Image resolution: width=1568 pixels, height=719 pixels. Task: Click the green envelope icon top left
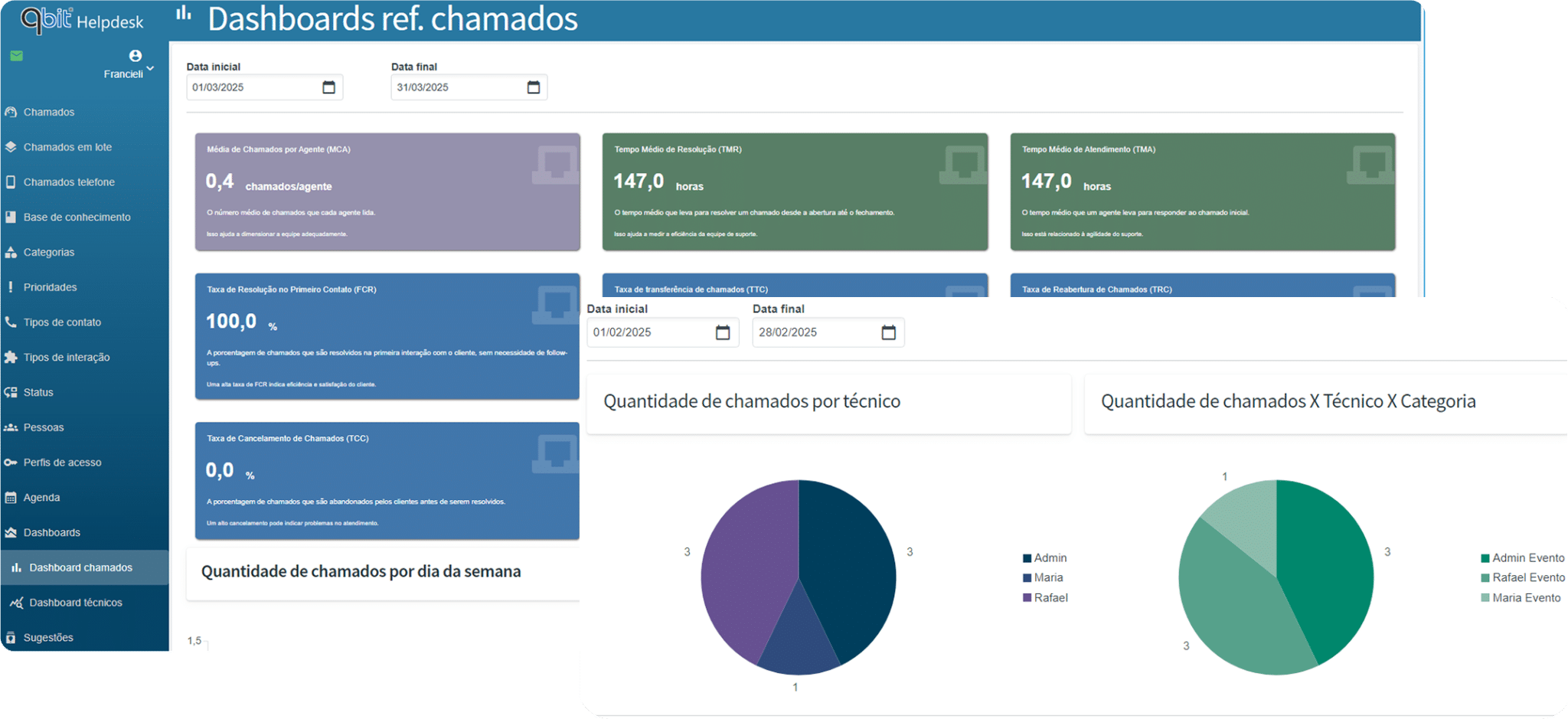[15, 55]
